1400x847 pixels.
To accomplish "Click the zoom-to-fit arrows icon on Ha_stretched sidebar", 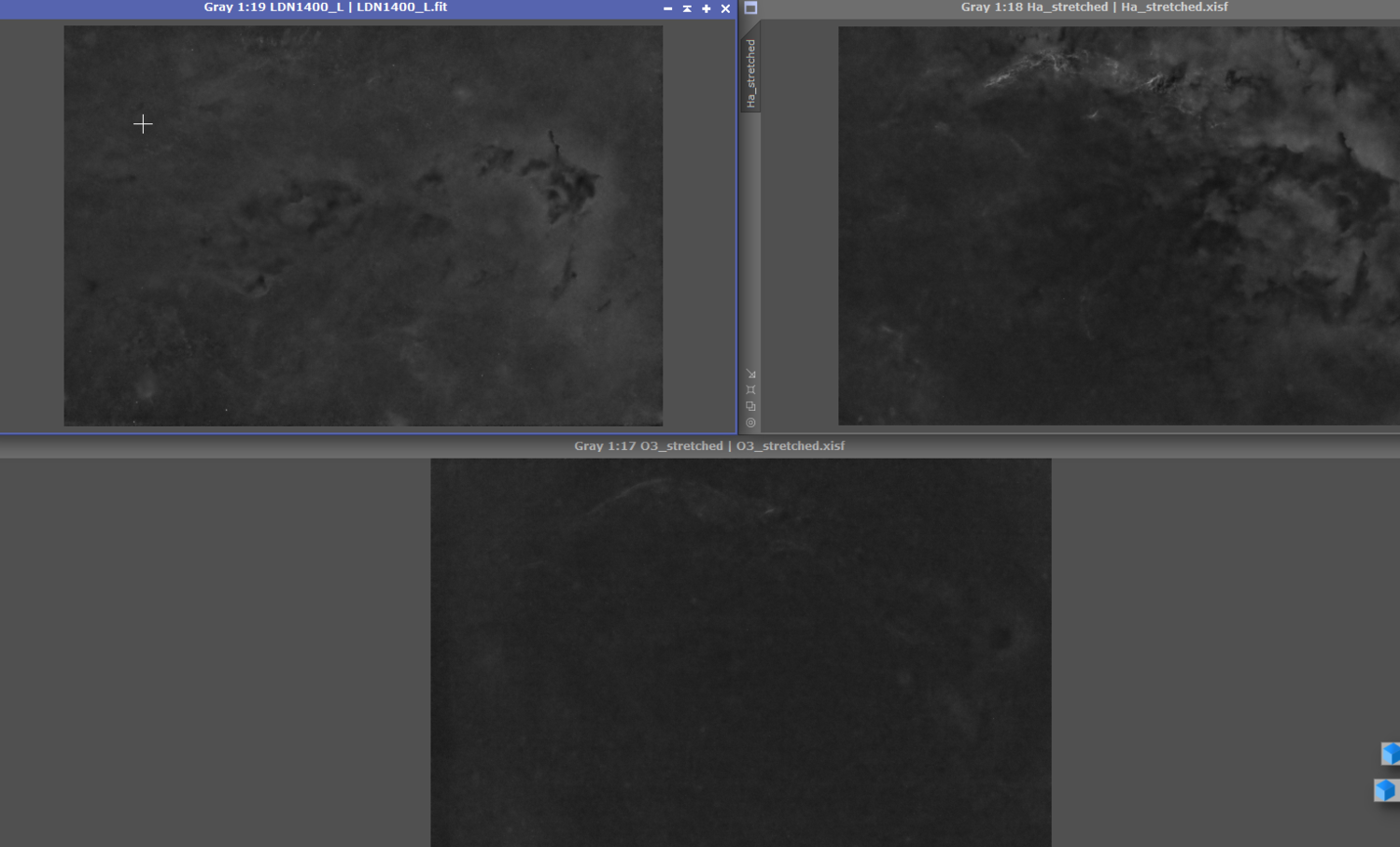I will point(751,373).
